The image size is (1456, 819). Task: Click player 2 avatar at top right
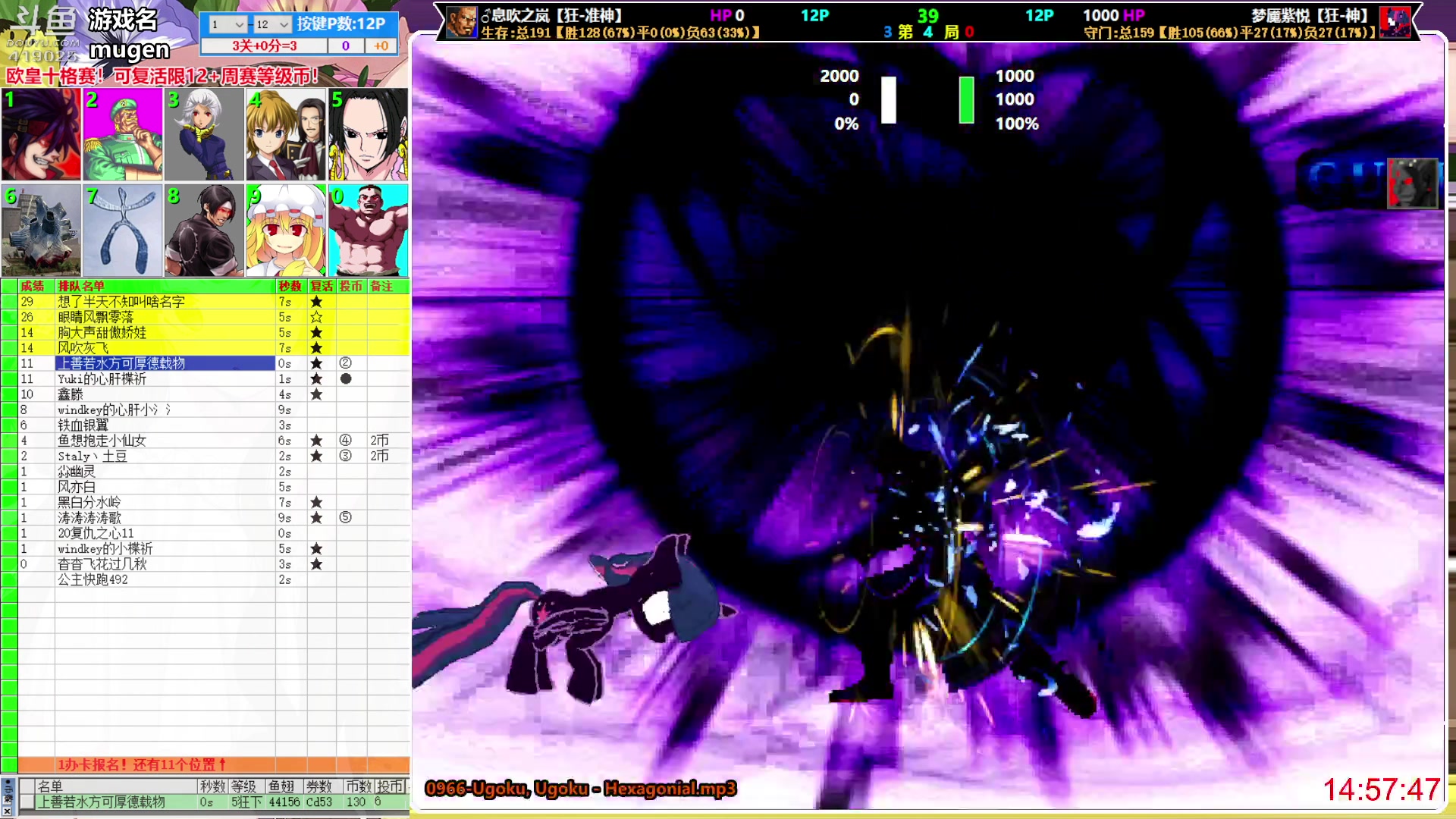[x=1395, y=22]
